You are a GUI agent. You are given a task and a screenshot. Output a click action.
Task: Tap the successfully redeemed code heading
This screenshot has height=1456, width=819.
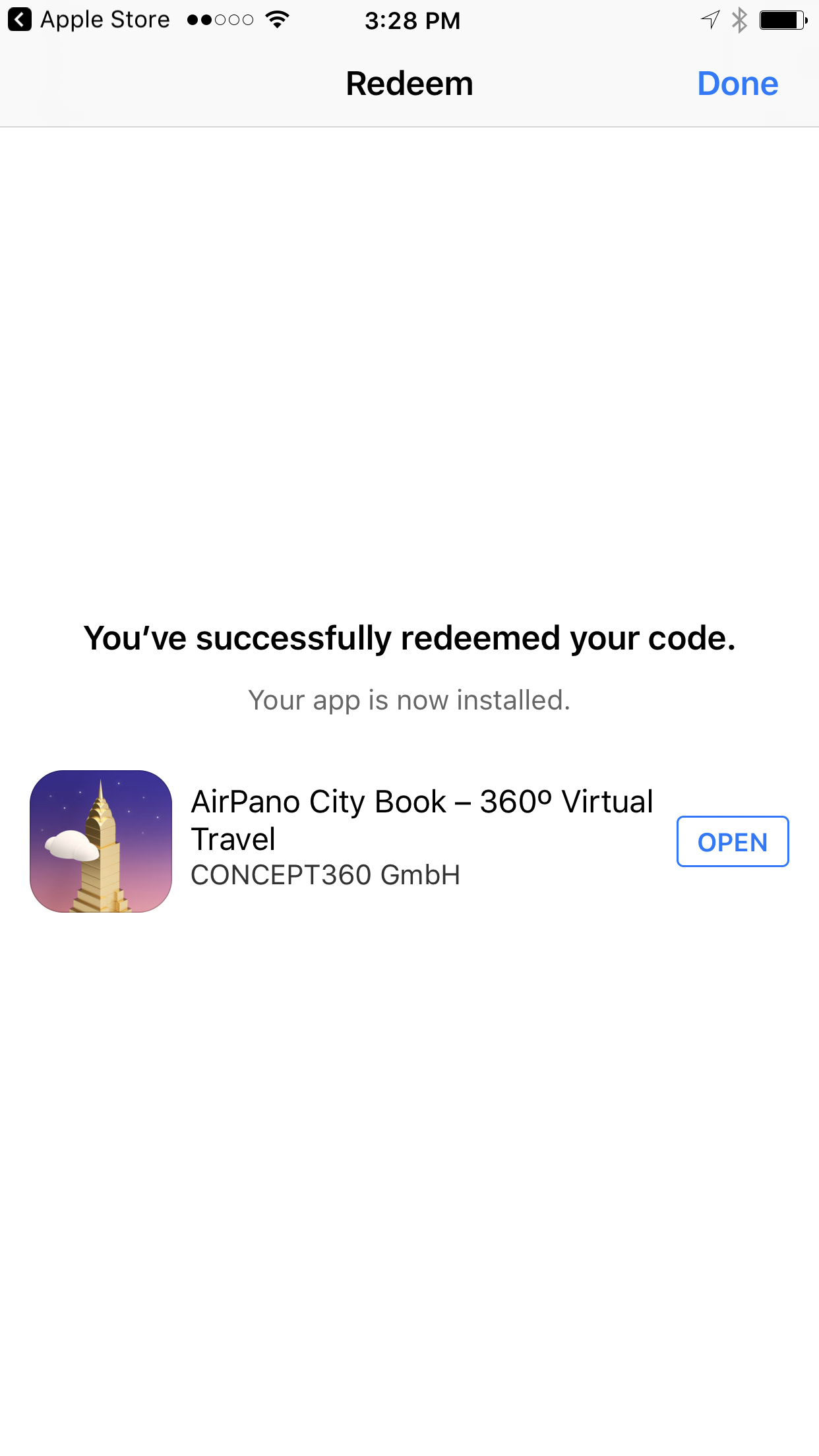tap(409, 638)
